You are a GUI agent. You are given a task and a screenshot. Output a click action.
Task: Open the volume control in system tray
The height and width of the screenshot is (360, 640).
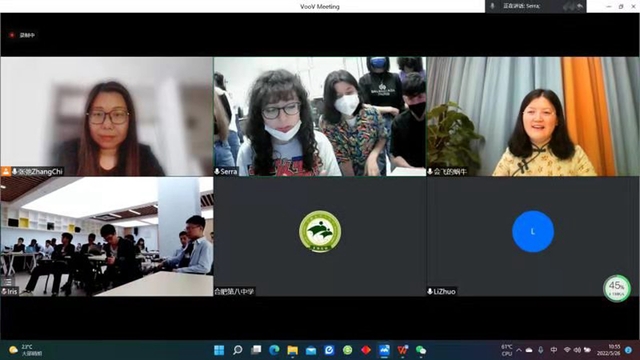click(x=577, y=350)
